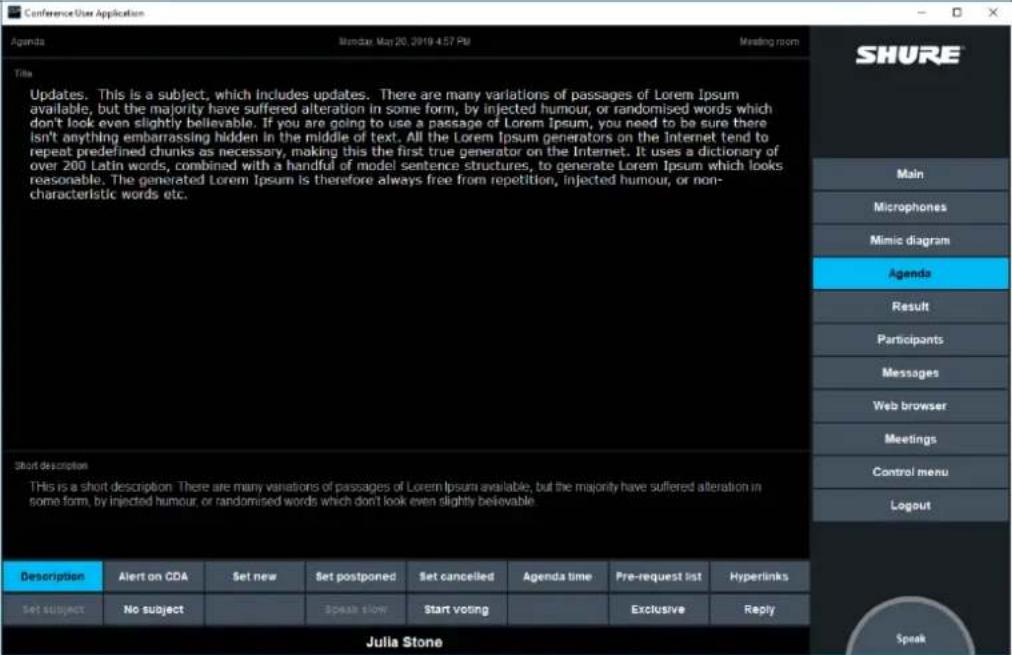Click the Shure logo
The image size is (1012, 655).
click(x=909, y=55)
